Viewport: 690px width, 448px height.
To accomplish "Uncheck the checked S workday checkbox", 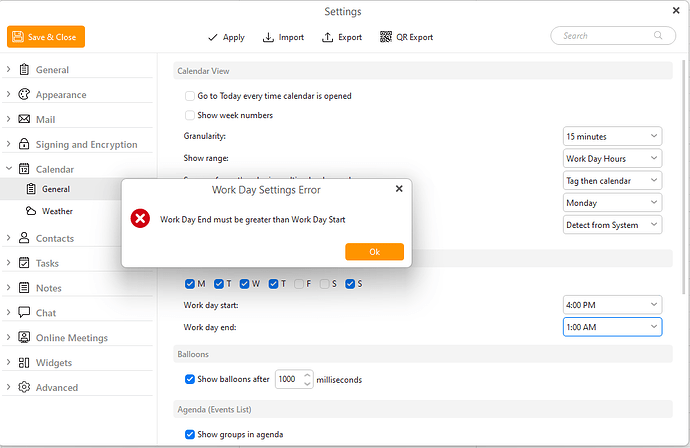I will pos(350,284).
